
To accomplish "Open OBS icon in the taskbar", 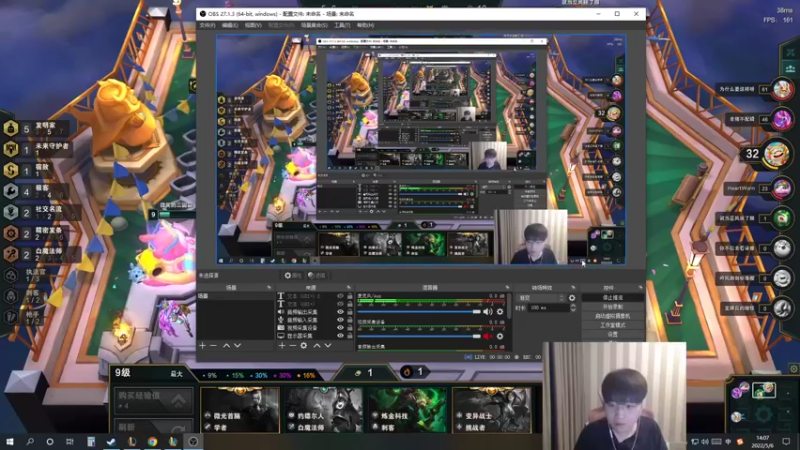I will [193, 441].
